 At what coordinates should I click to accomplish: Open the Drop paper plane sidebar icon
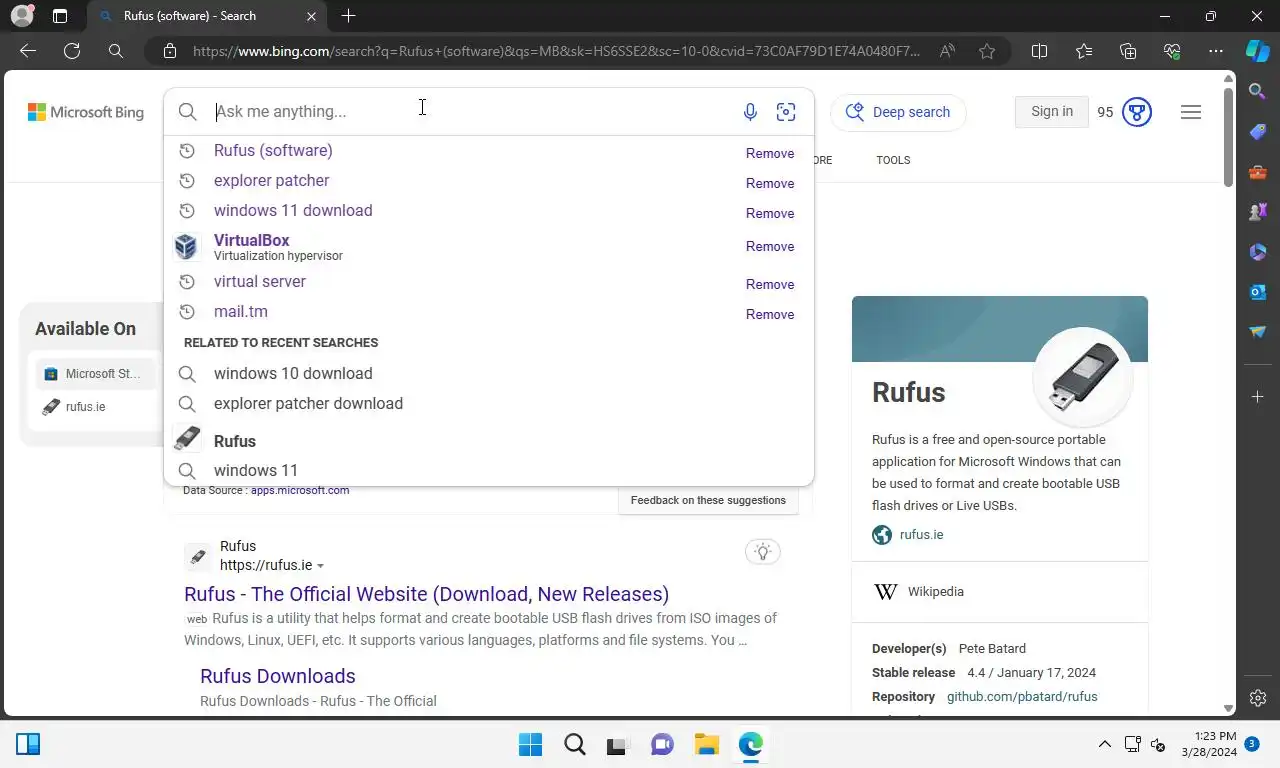[1258, 332]
